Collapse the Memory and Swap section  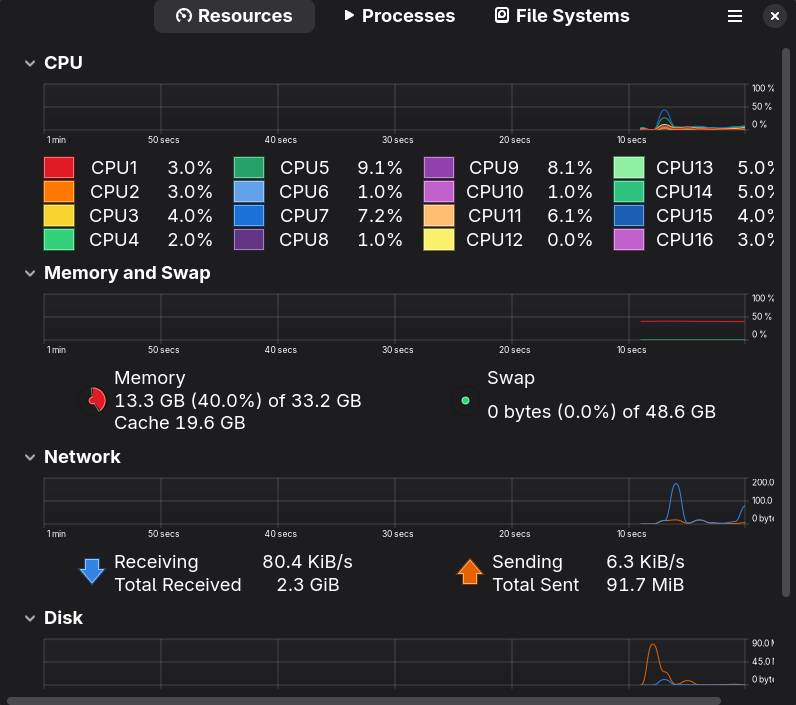tap(30, 274)
